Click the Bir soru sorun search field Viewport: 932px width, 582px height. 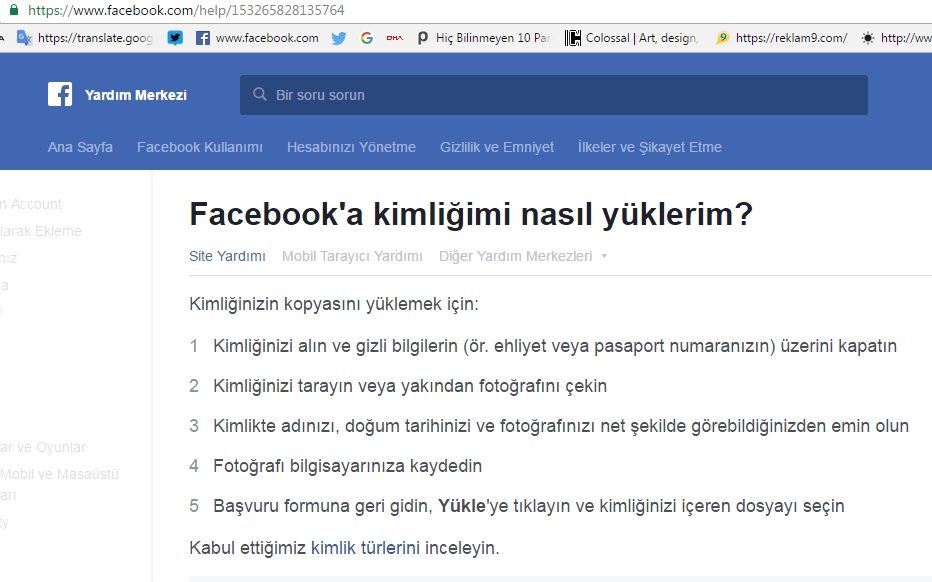coord(553,95)
